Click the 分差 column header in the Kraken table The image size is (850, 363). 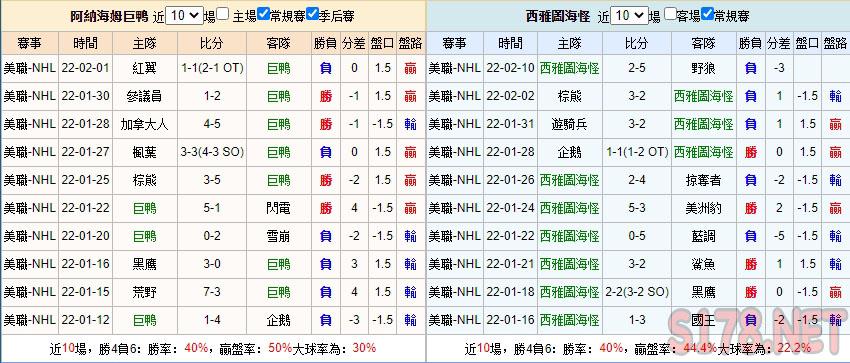coord(779,43)
